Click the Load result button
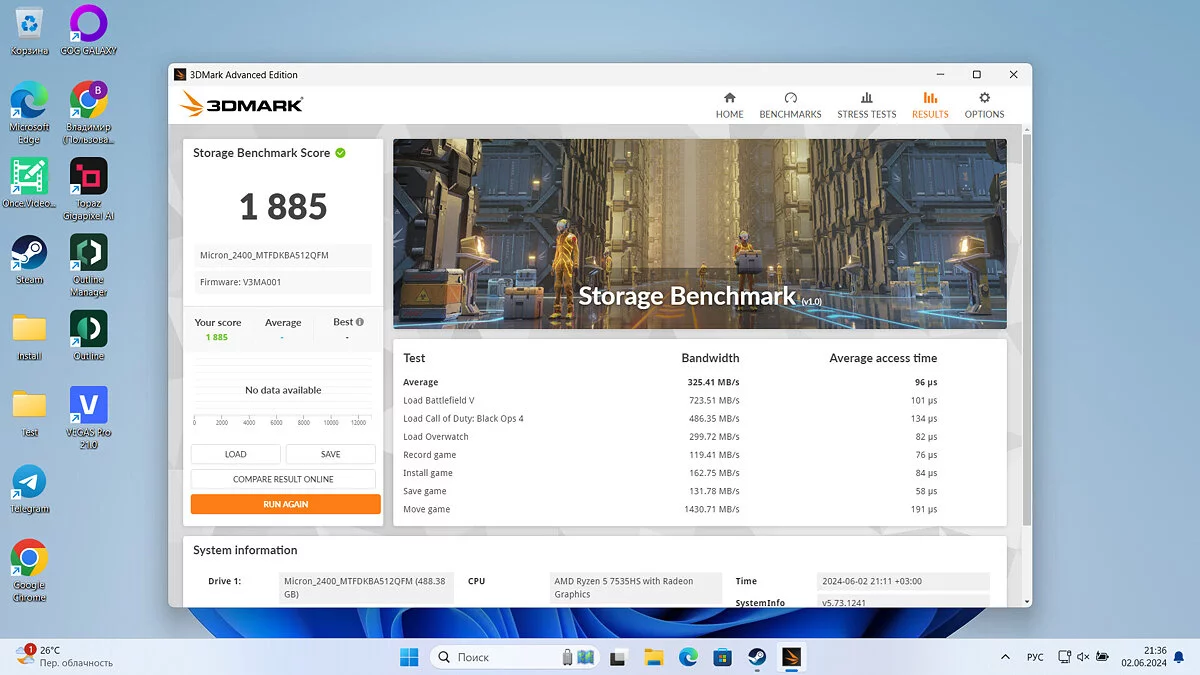The image size is (1200, 675). click(x=235, y=454)
